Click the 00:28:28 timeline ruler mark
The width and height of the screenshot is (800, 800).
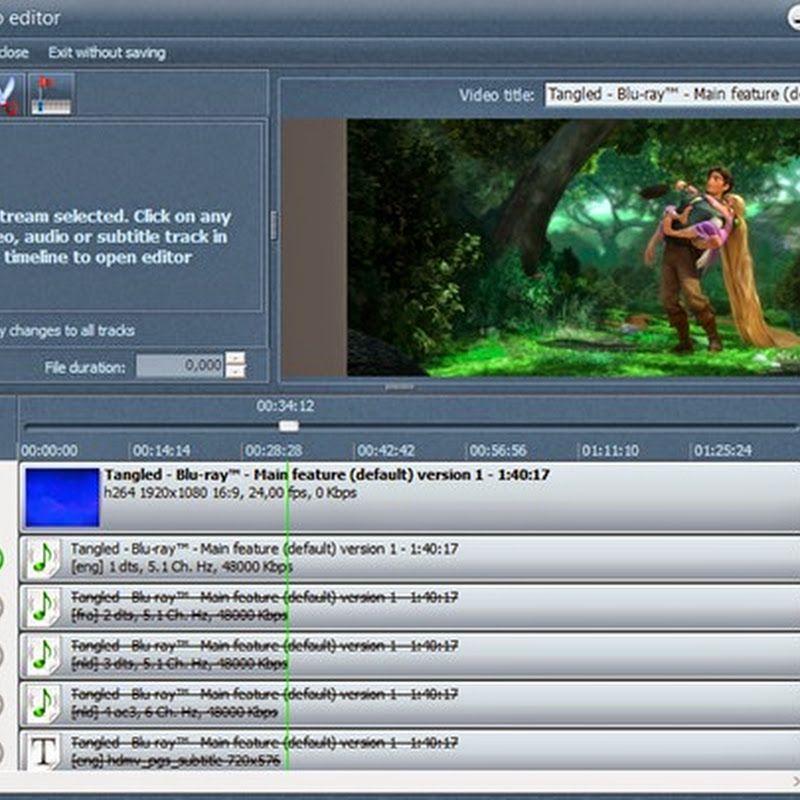click(x=273, y=451)
